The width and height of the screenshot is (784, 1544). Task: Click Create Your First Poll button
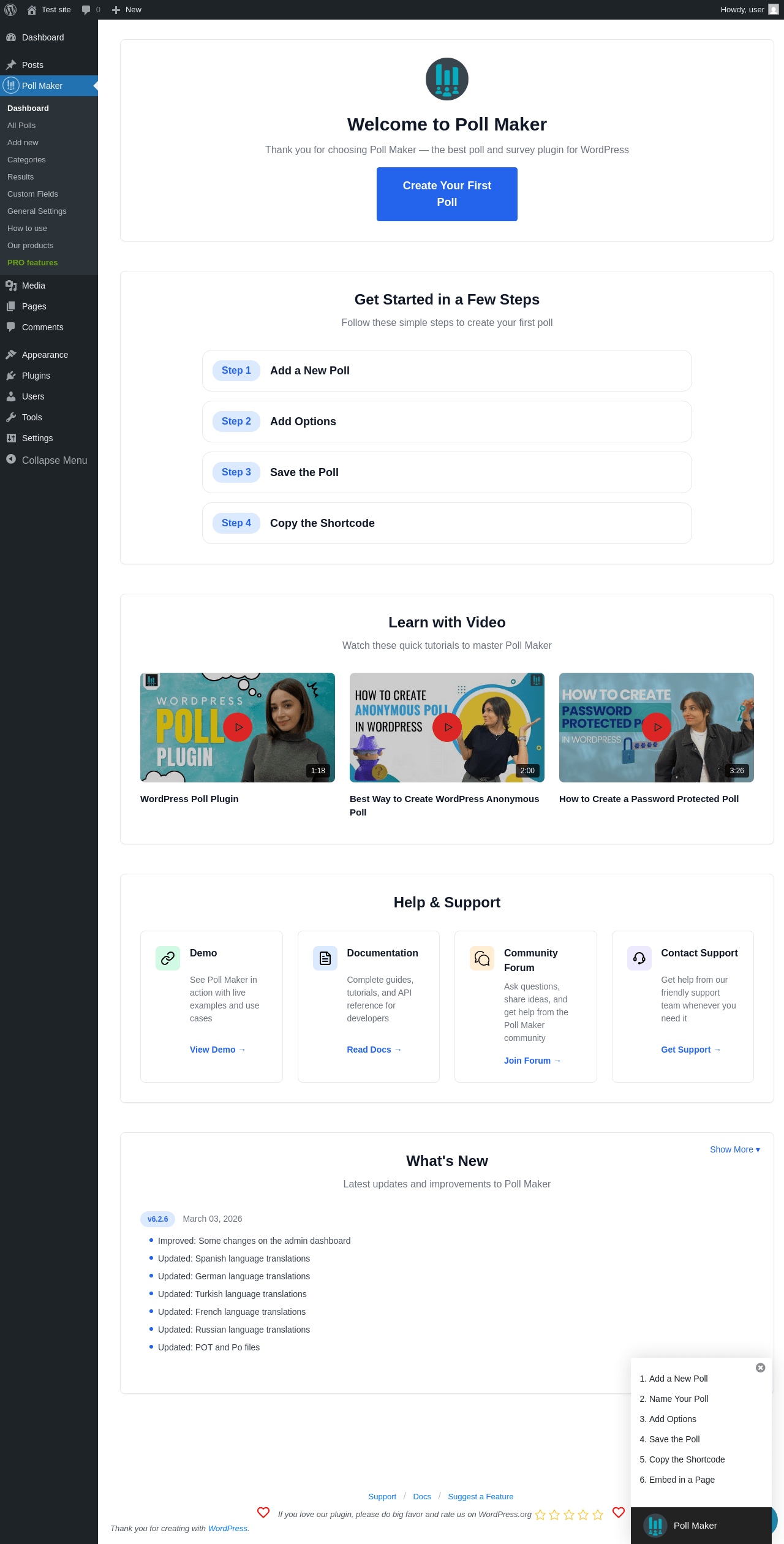(447, 194)
